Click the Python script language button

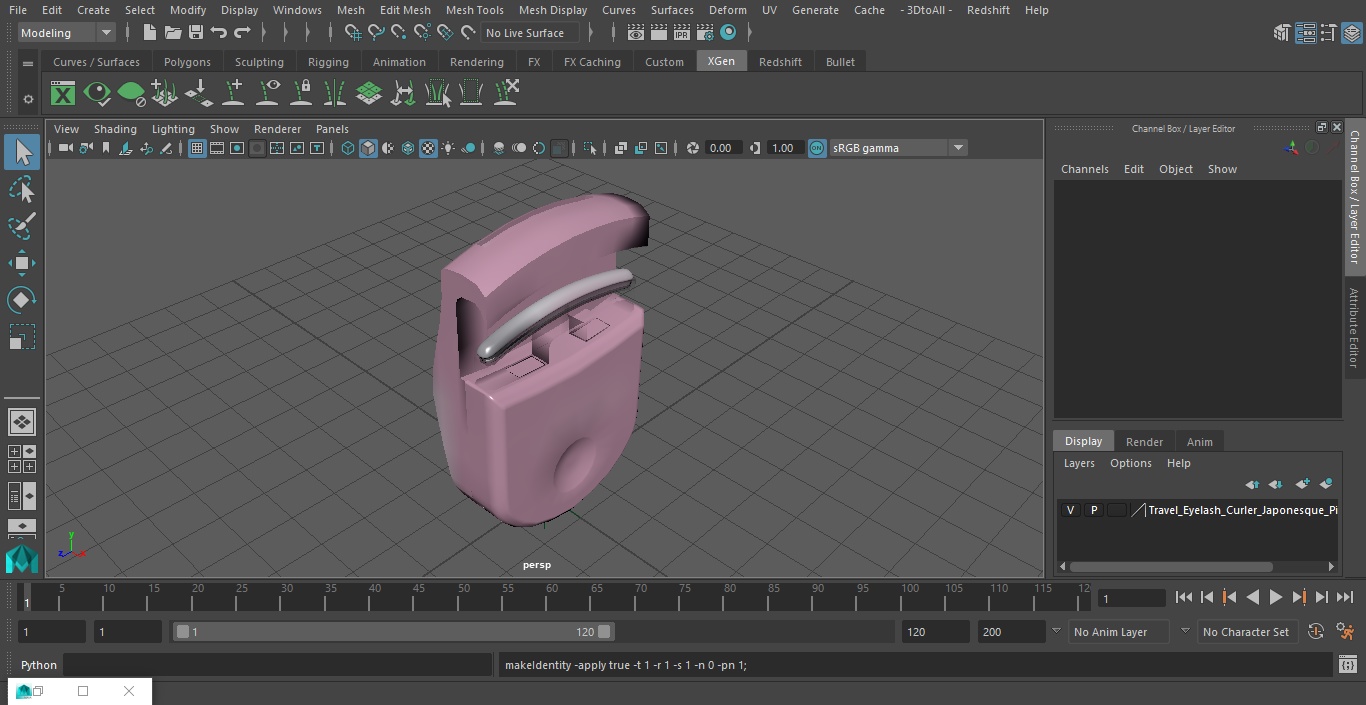[x=39, y=665]
